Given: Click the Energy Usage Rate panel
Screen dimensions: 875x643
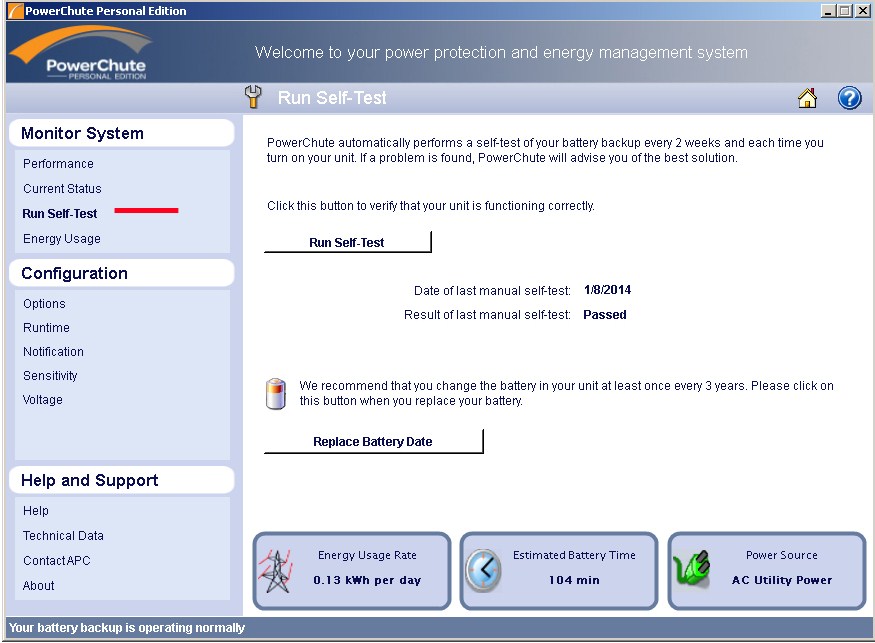Looking at the screenshot, I should click(x=352, y=571).
